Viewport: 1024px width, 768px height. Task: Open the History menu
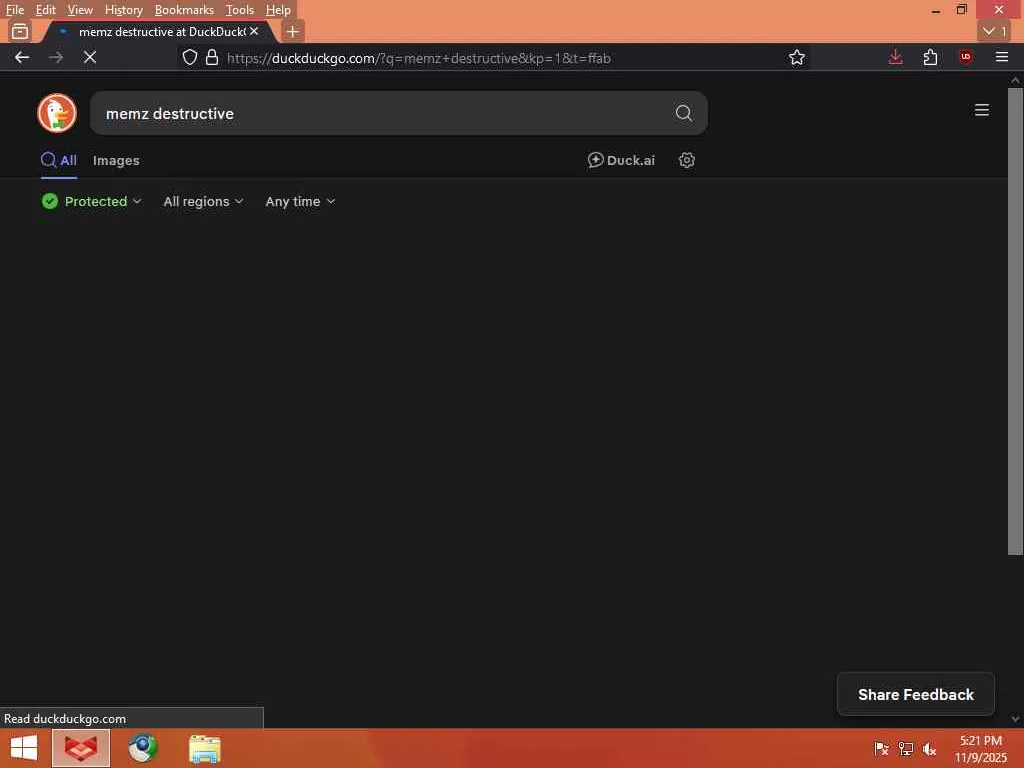point(123,10)
